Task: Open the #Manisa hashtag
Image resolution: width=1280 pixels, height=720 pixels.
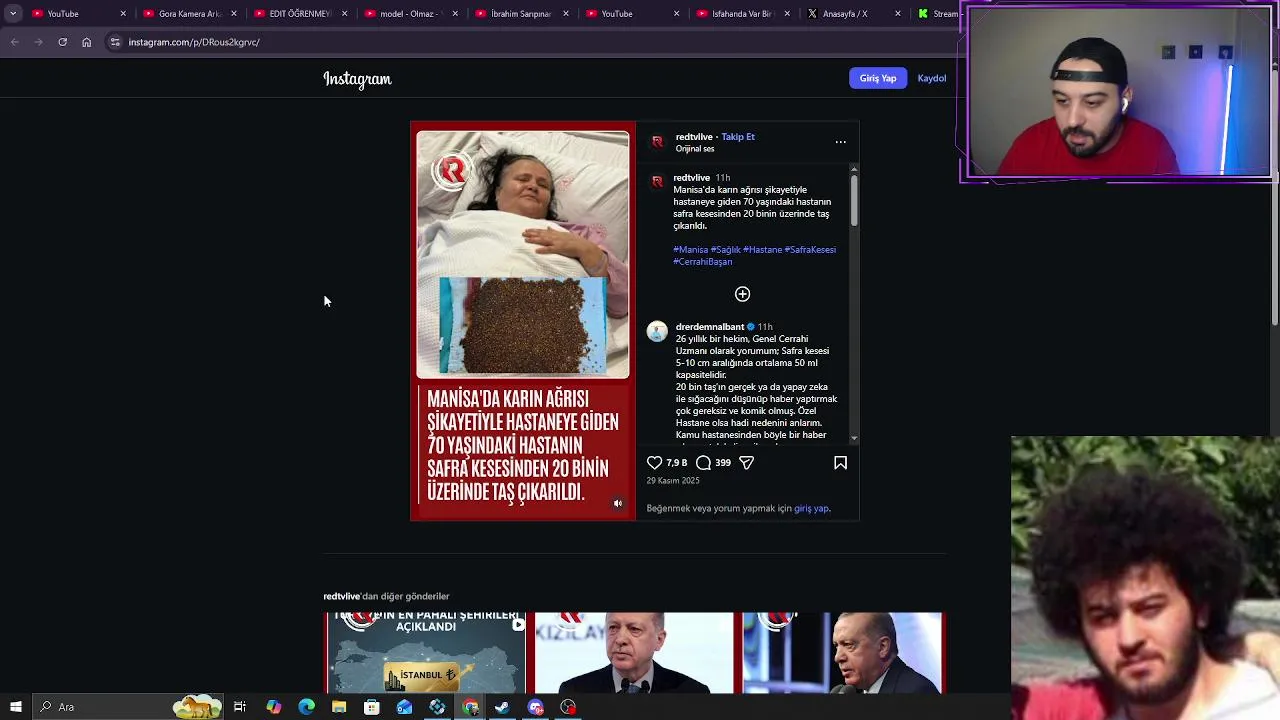Action: click(690, 250)
